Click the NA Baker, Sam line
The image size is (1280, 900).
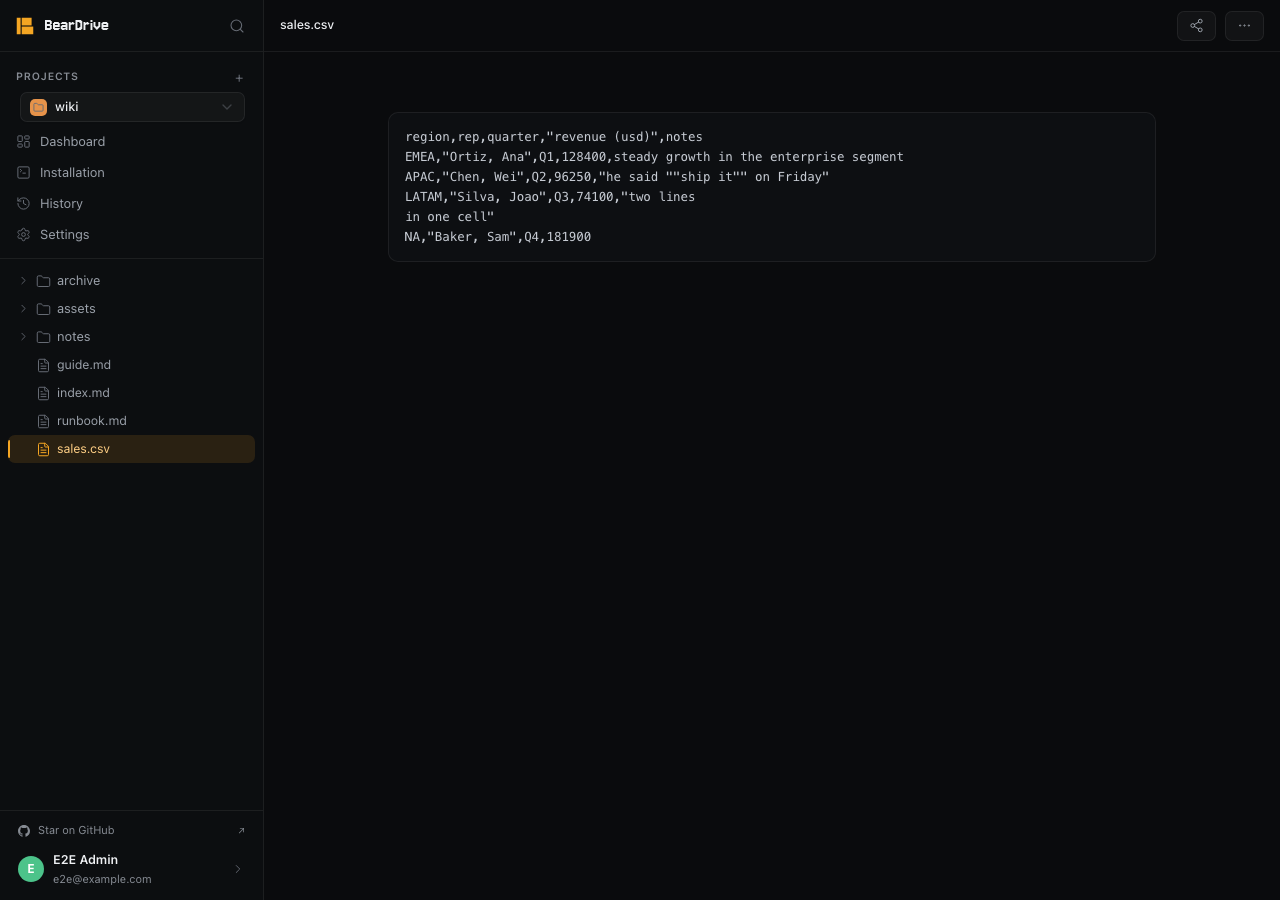(498, 237)
